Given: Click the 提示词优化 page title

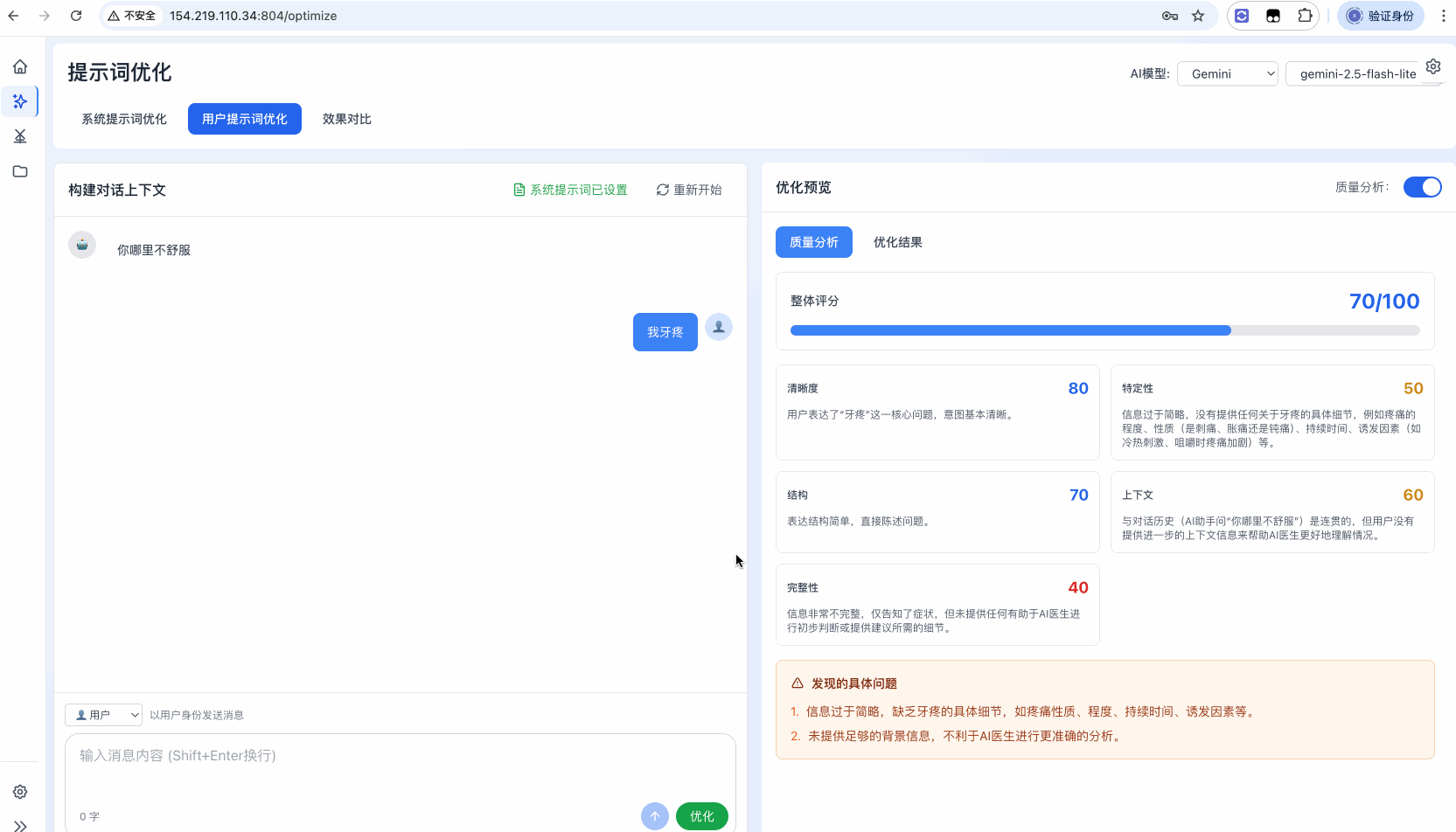Looking at the screenshot, I should coord(120,73).
